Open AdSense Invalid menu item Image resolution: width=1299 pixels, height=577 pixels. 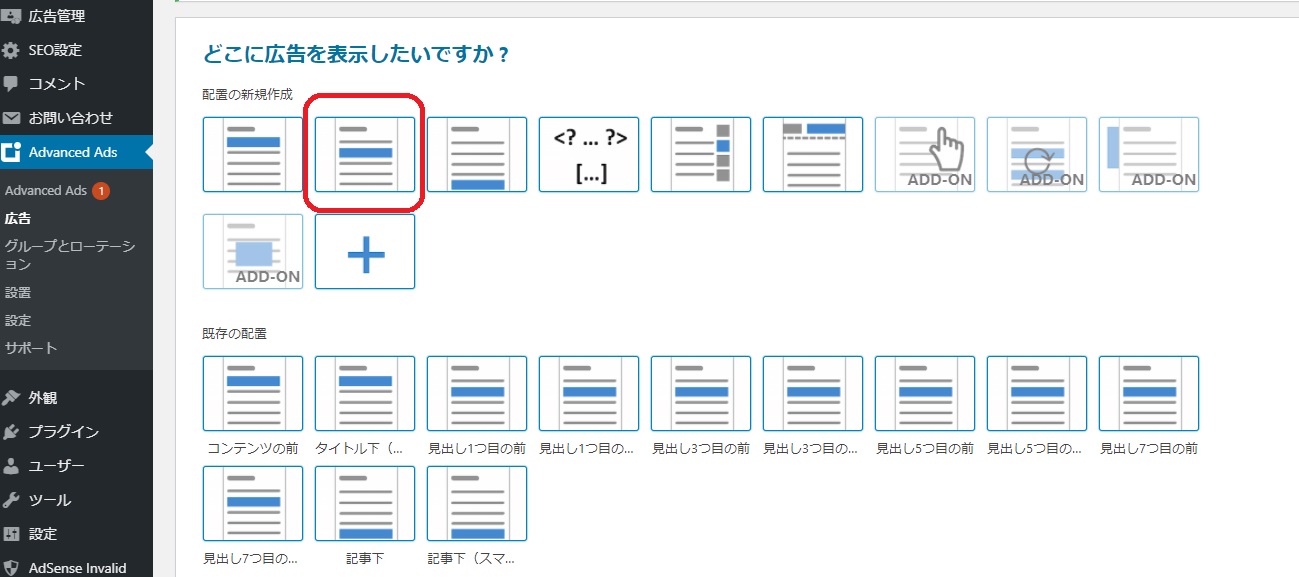coord(77,568)
